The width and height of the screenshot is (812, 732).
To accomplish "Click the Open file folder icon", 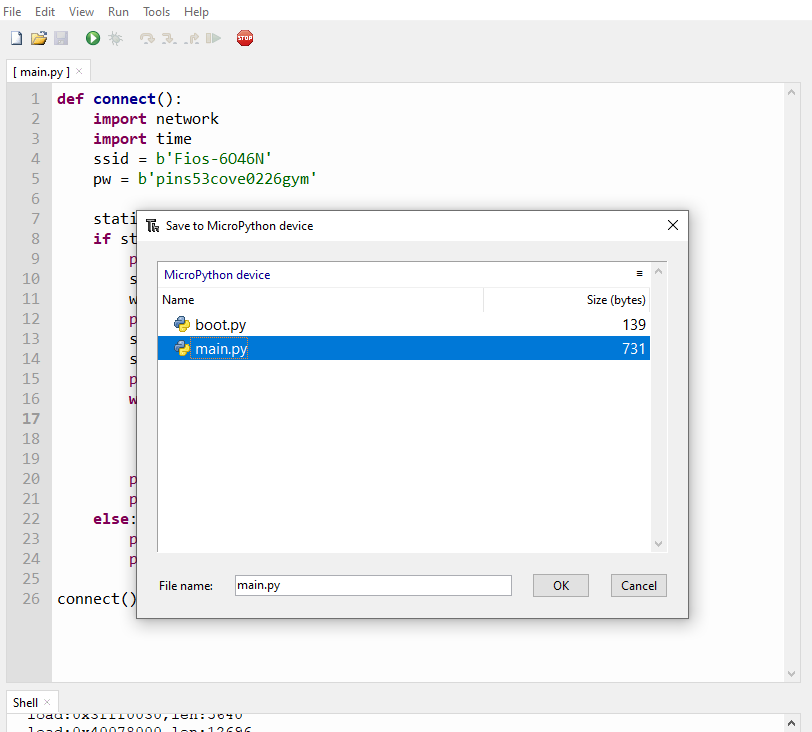I will [x=39, y=38].
